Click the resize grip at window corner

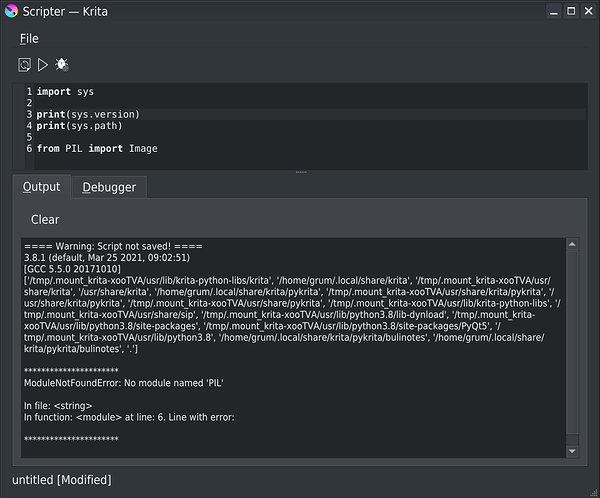point(594,492)
